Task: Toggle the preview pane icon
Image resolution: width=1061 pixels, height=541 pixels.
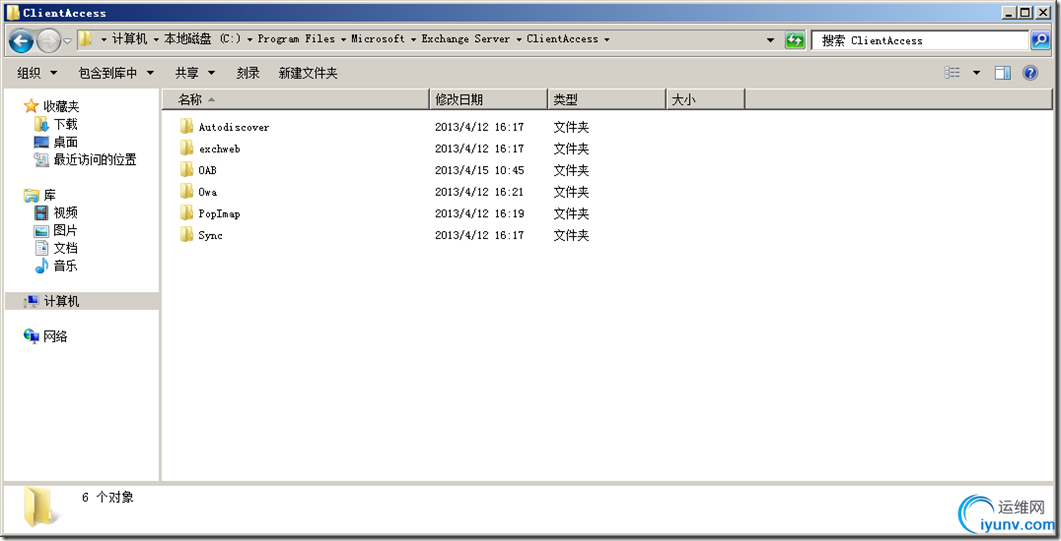Action: (1003, 72)
